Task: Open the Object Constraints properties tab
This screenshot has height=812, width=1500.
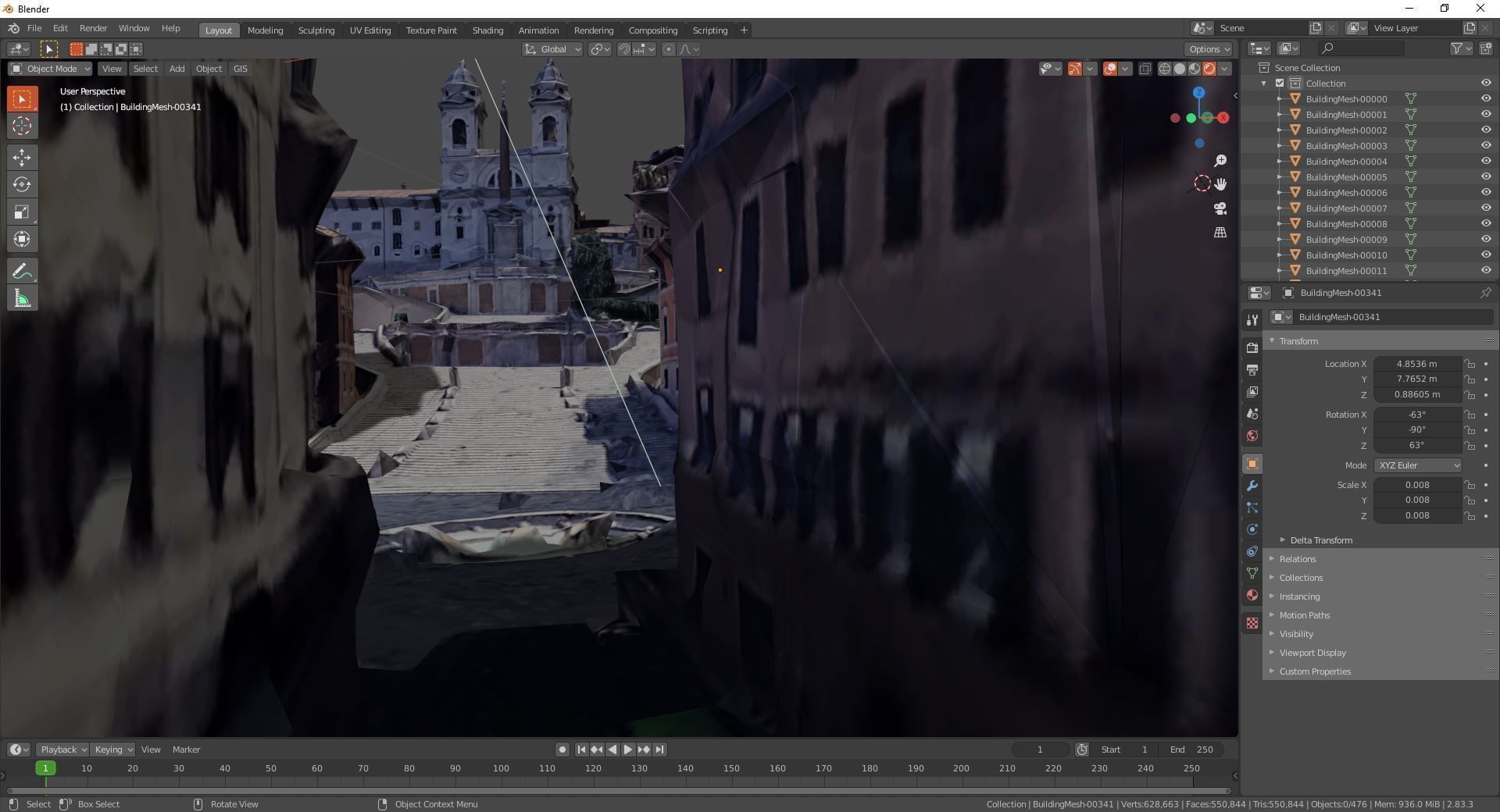Action: coord(1252,551)
